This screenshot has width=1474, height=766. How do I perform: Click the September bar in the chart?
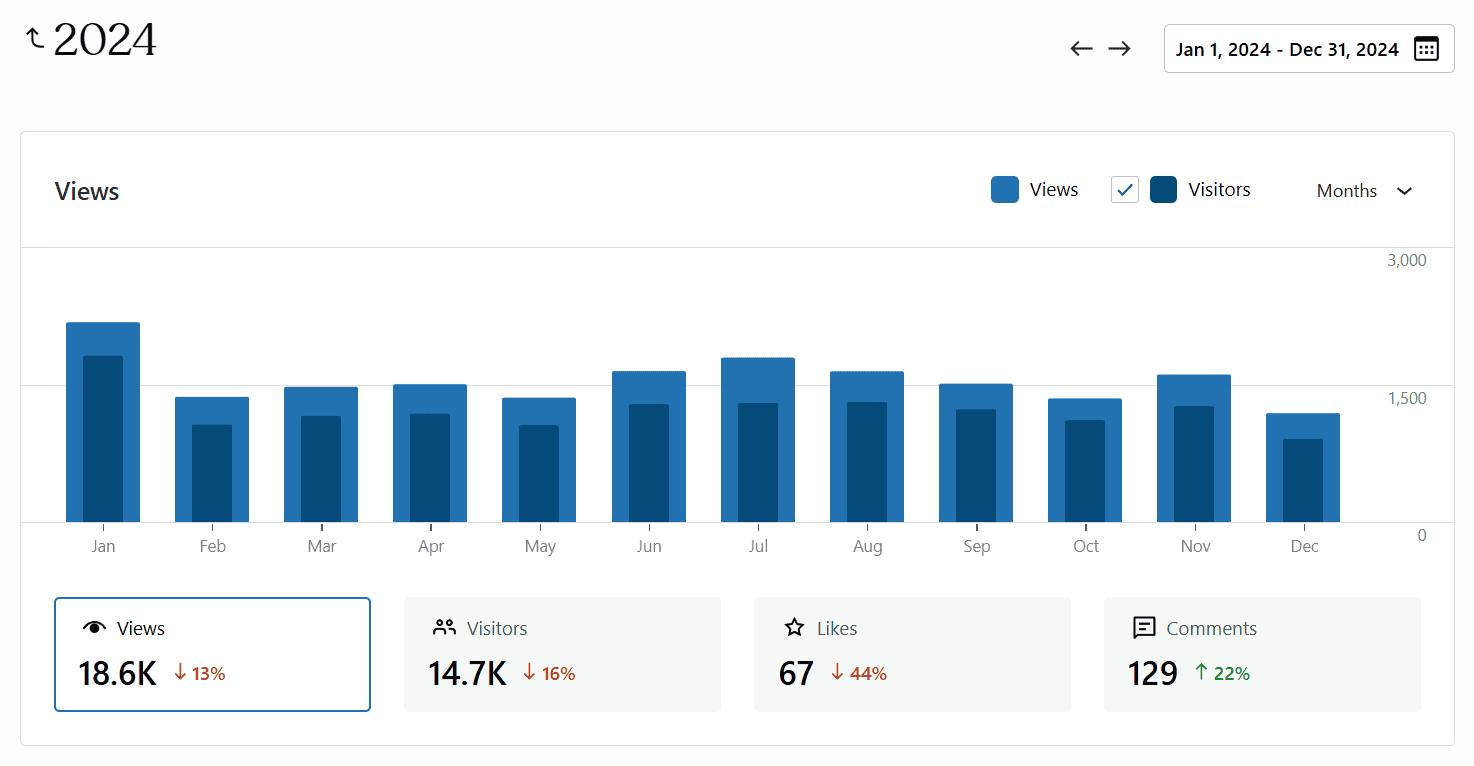click(976, 453)
